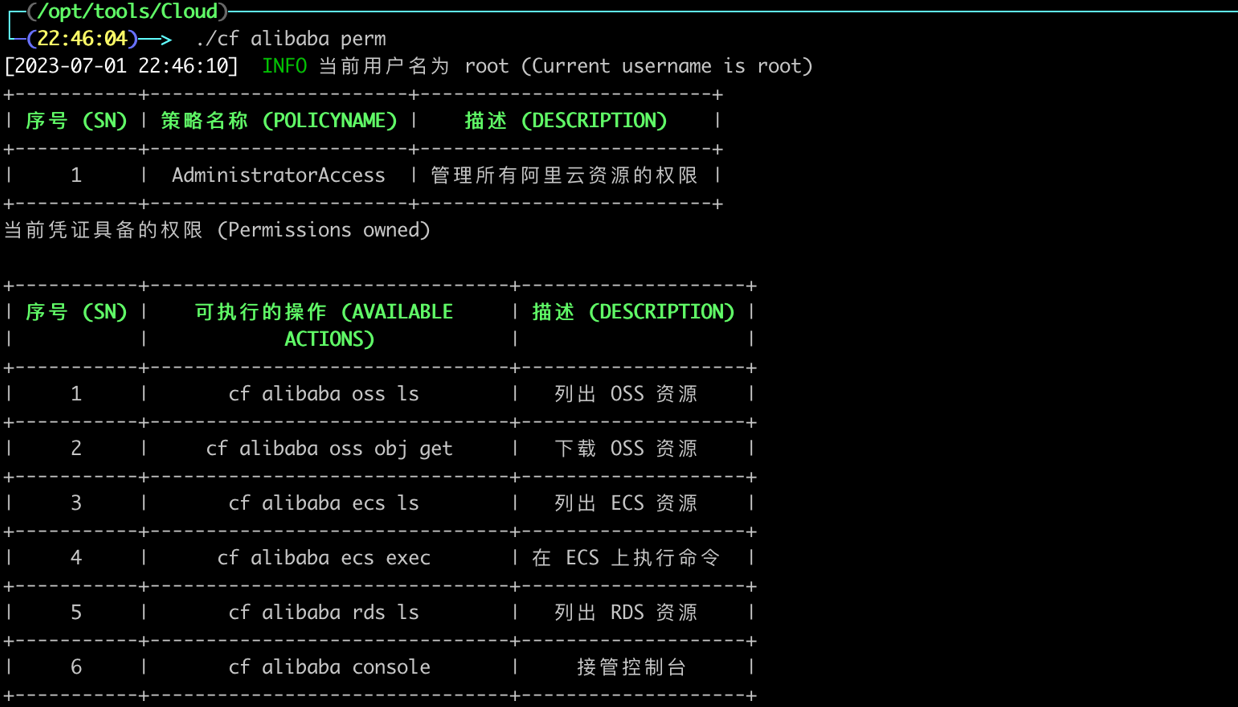Screen dimensions: 1238x707
Task: Click the 下载 OSS 资源 description
Action: pyautogui.click(x=626, y=449)
